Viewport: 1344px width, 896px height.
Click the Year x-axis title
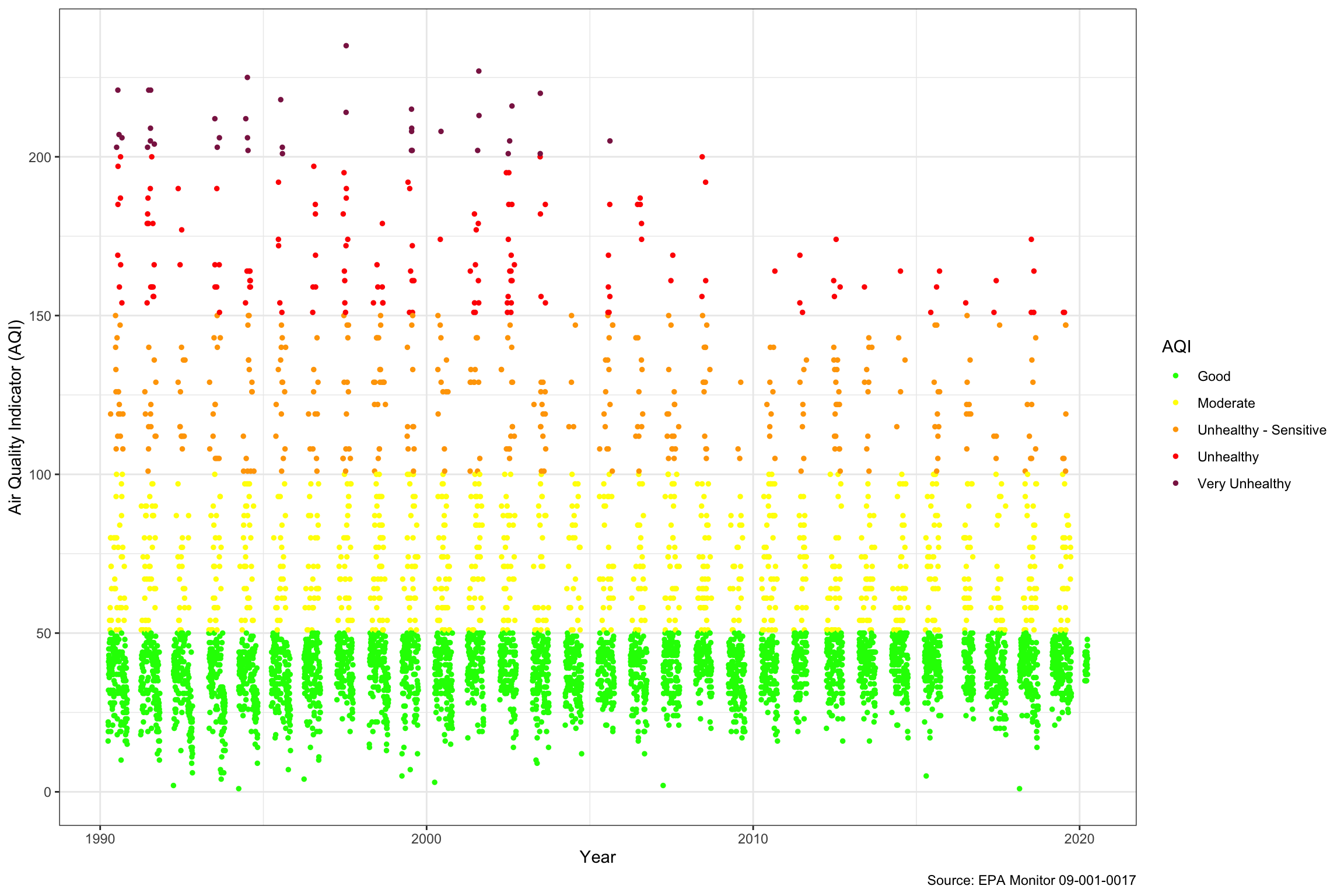(597, 857)
